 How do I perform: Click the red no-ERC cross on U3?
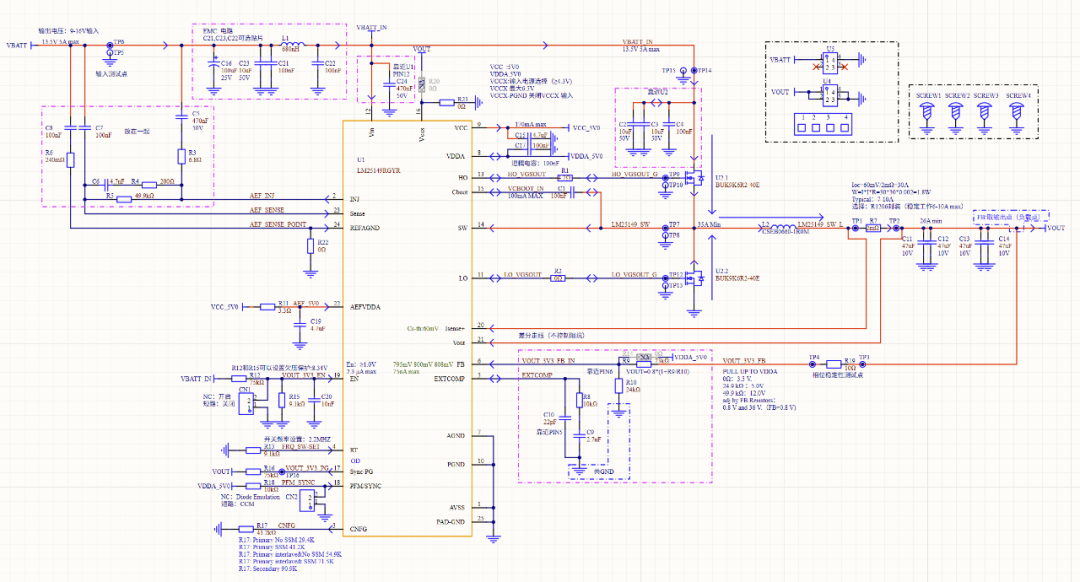(815, 67)
